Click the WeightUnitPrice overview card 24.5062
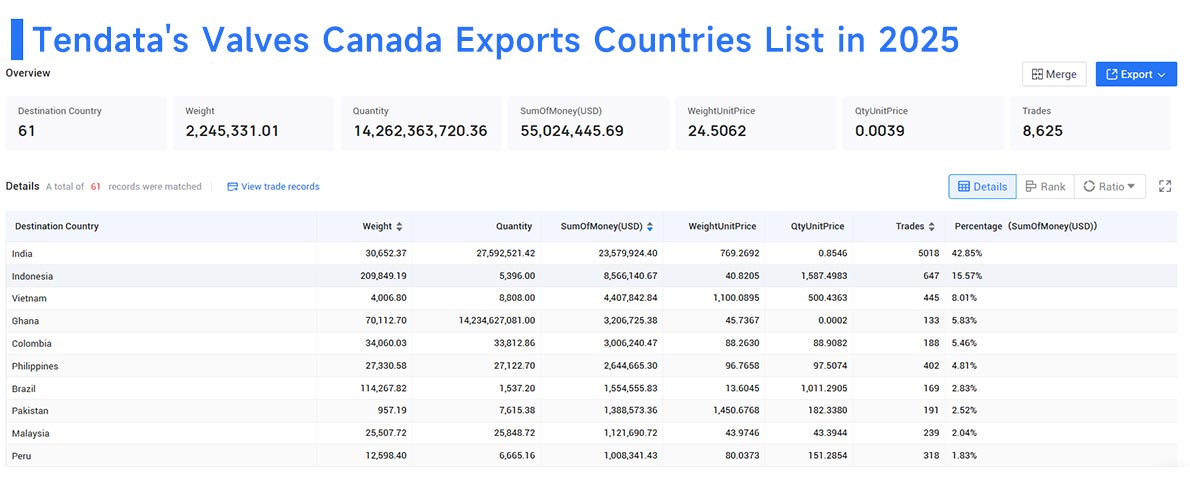 [756, 123]
